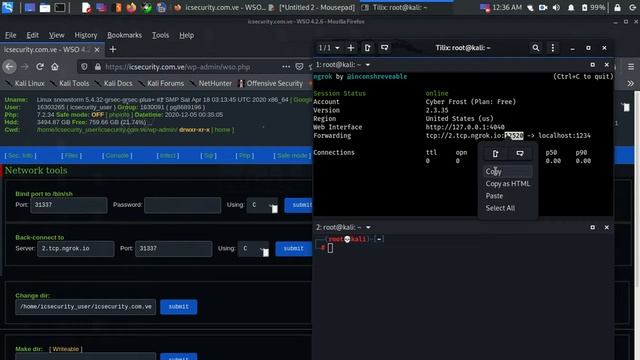This screenshot has width=640, height=360.
Task: Show more bookmarks overflow chevron
Action: 631,83
